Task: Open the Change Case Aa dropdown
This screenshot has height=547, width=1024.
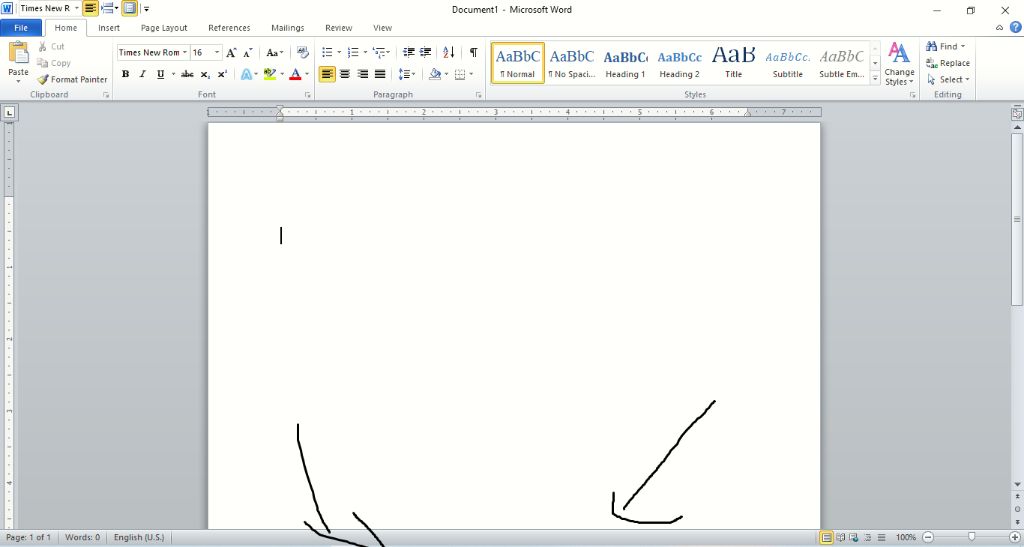Action: tap(274, 53)
